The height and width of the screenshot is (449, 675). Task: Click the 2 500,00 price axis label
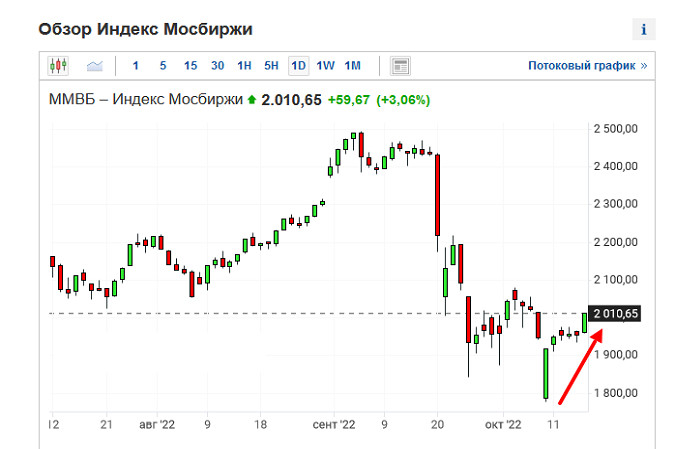coord(616,129)
